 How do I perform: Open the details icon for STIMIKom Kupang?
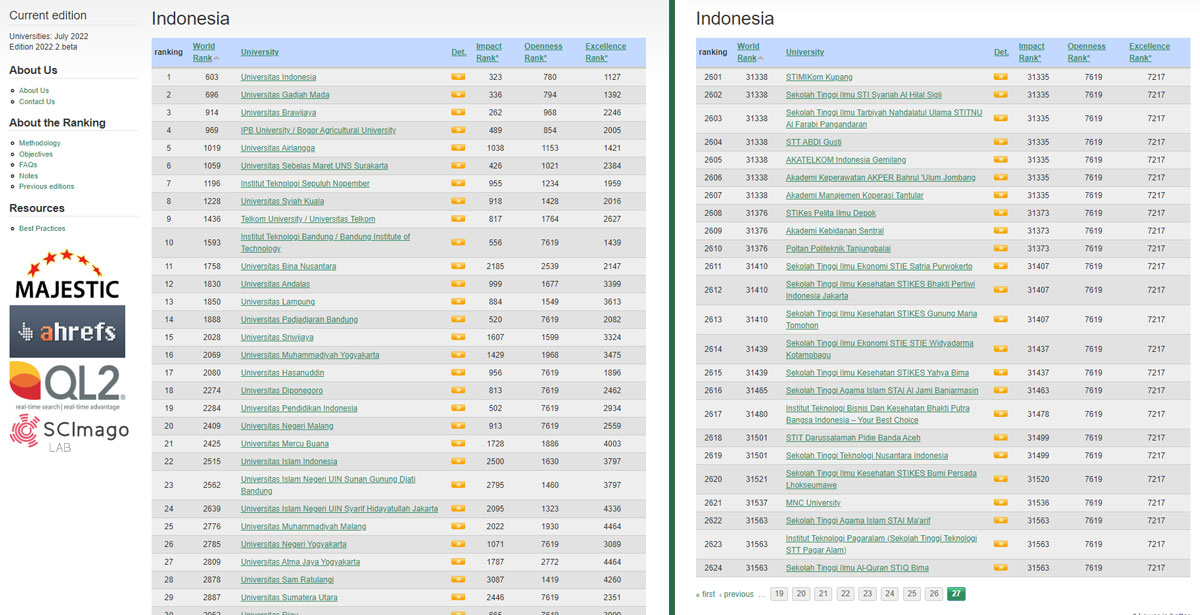(x=1000, y=77)
